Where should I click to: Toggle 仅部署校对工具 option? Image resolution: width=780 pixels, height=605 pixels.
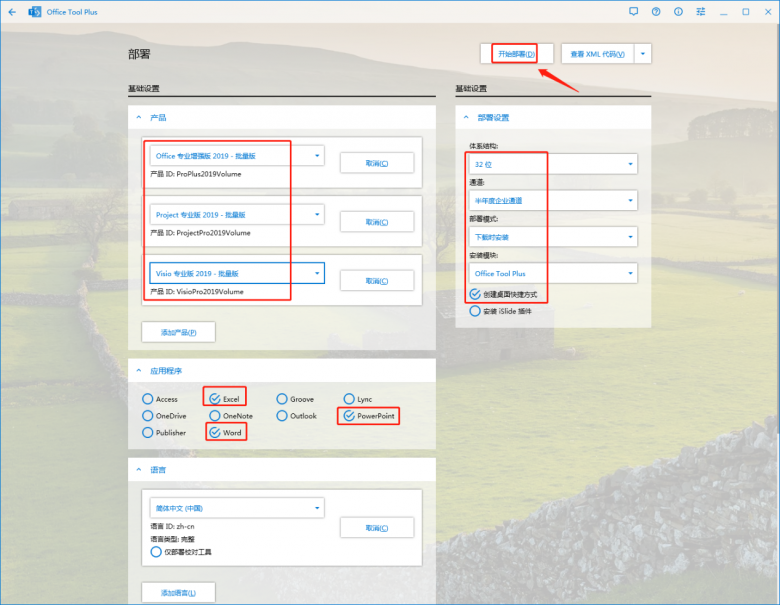pos(156,552)
